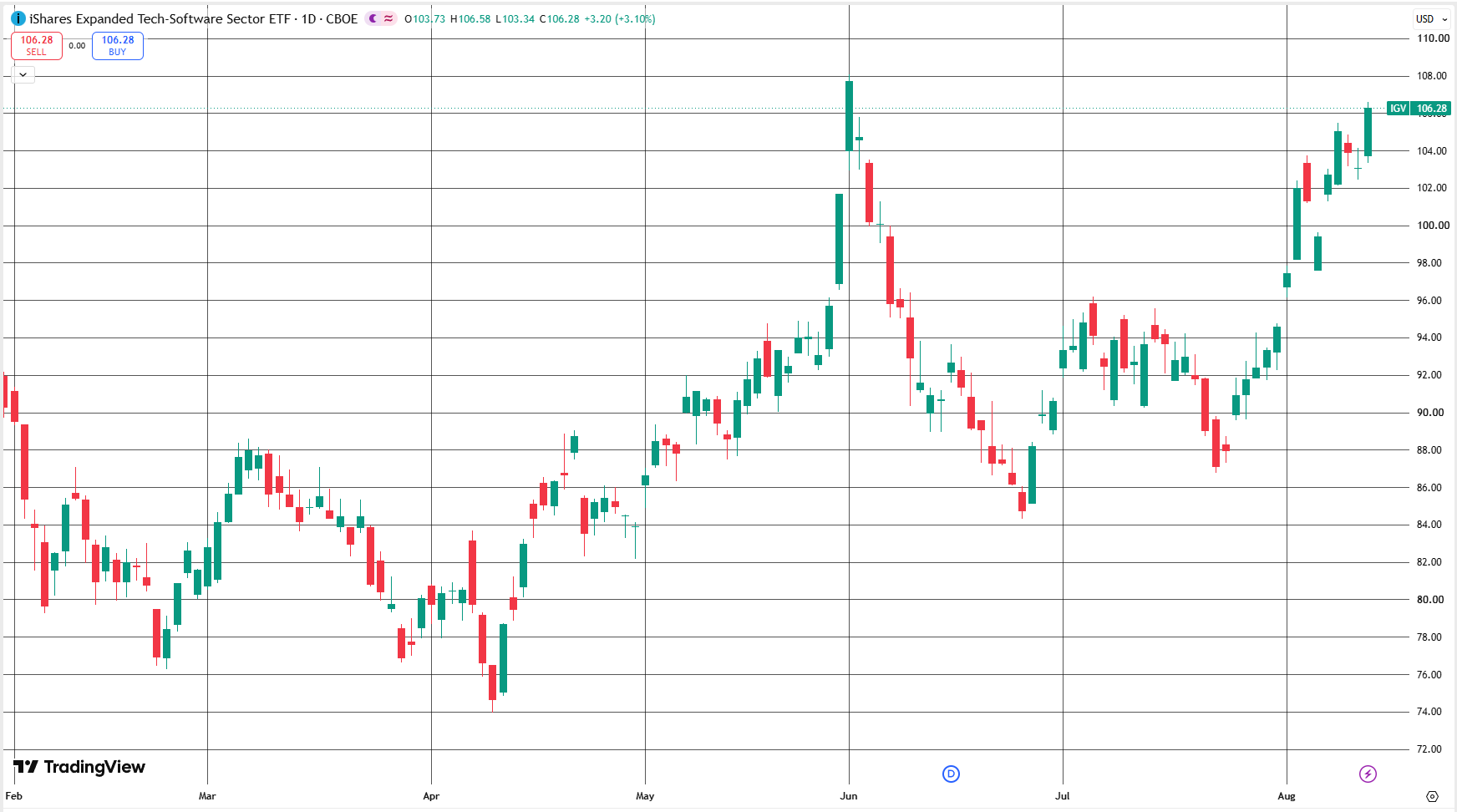Click the 100.00 price axis label
The image size is (1457, 812).
pos(1433,226)
